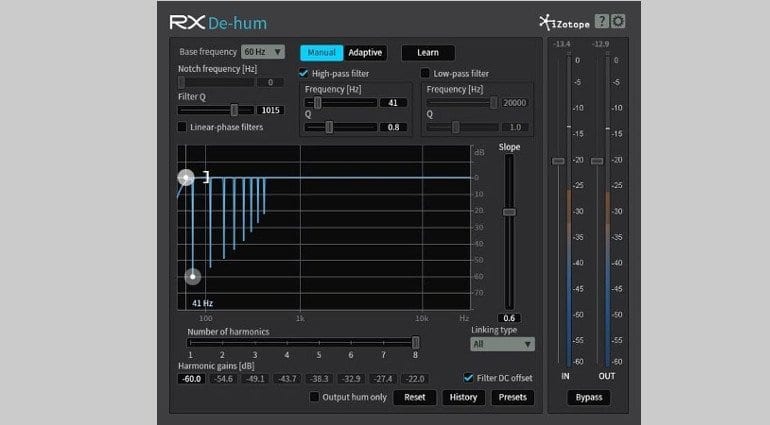This screenshot has height=425, width=770.
Task: Open the Presets button
Action: [x=513, y=397]
